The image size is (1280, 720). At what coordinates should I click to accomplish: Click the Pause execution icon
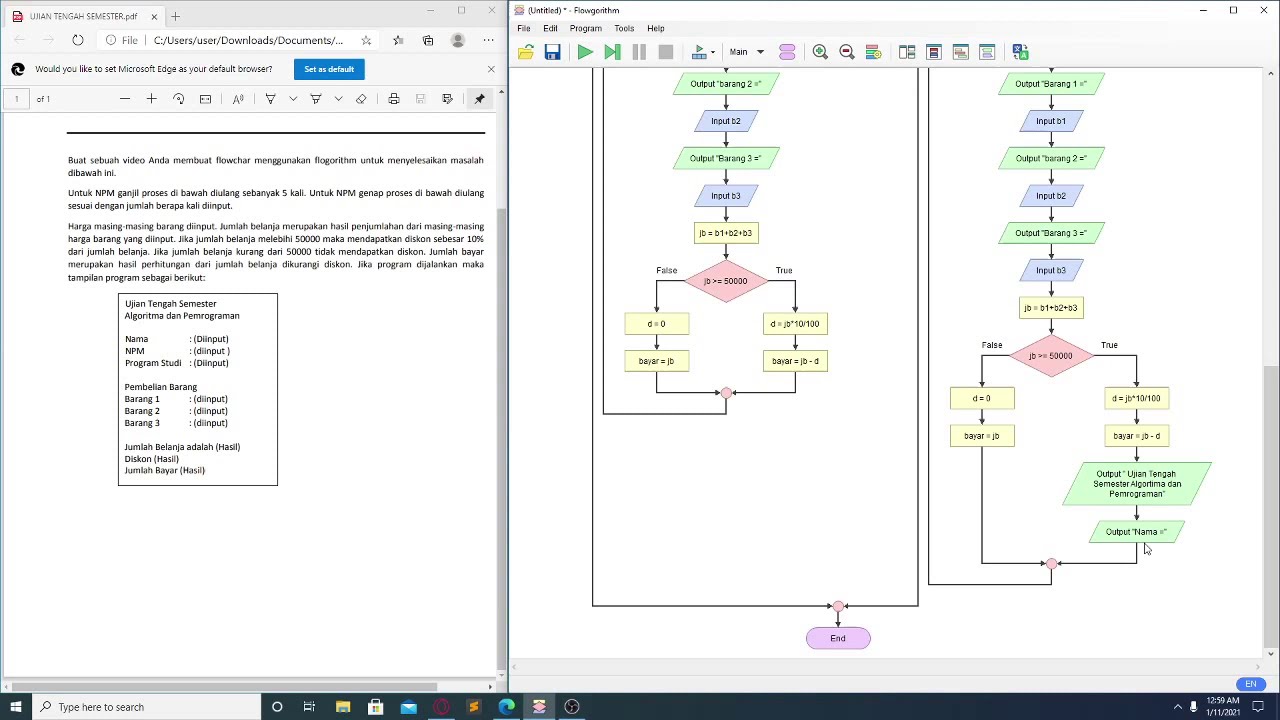pyautogui.click(x=639, y=52)
